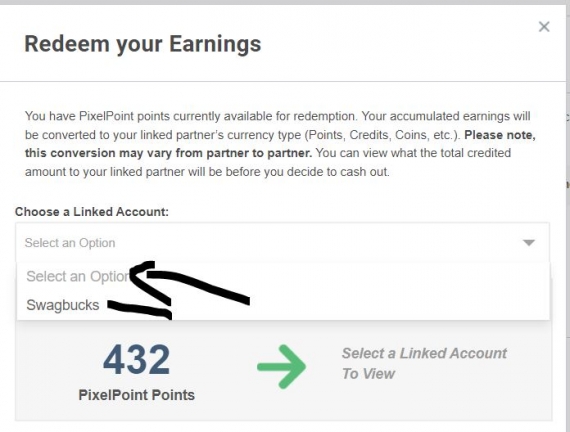Click 'Select a Linked Account To View' text
This screenshot has width=570, height=432.
point(424,363)
